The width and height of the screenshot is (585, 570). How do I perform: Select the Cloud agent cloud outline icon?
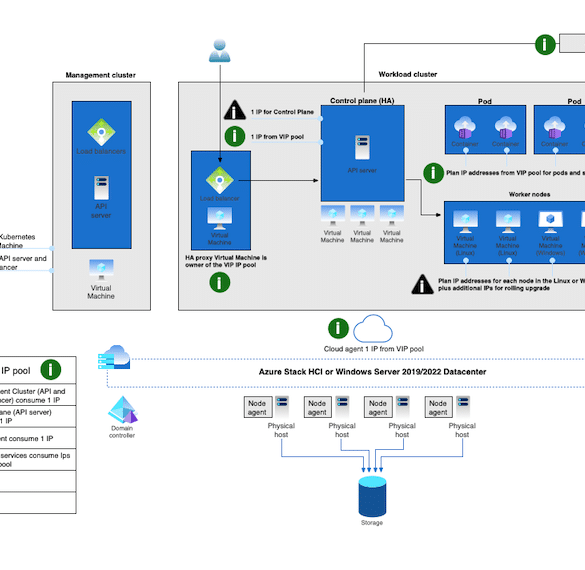pos(373,329)
